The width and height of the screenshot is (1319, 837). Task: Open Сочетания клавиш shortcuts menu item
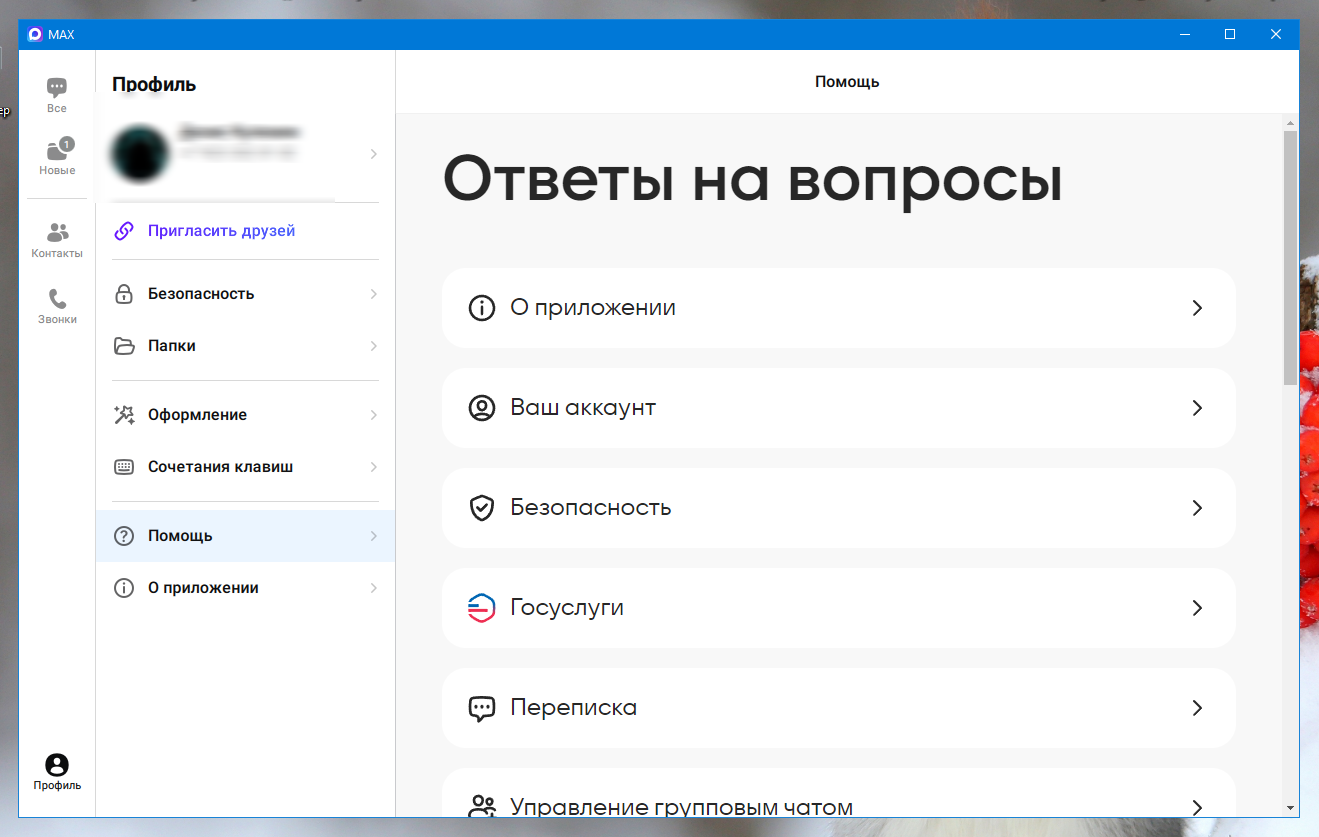point(245,467)
